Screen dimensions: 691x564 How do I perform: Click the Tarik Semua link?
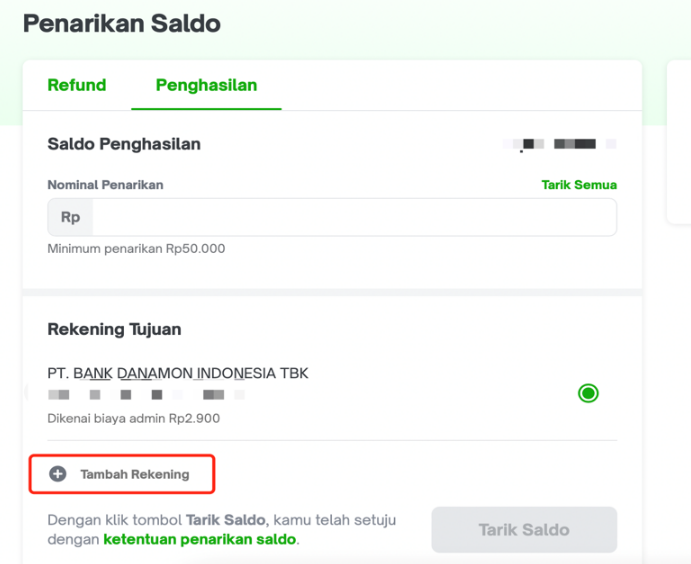click(579, 185)
